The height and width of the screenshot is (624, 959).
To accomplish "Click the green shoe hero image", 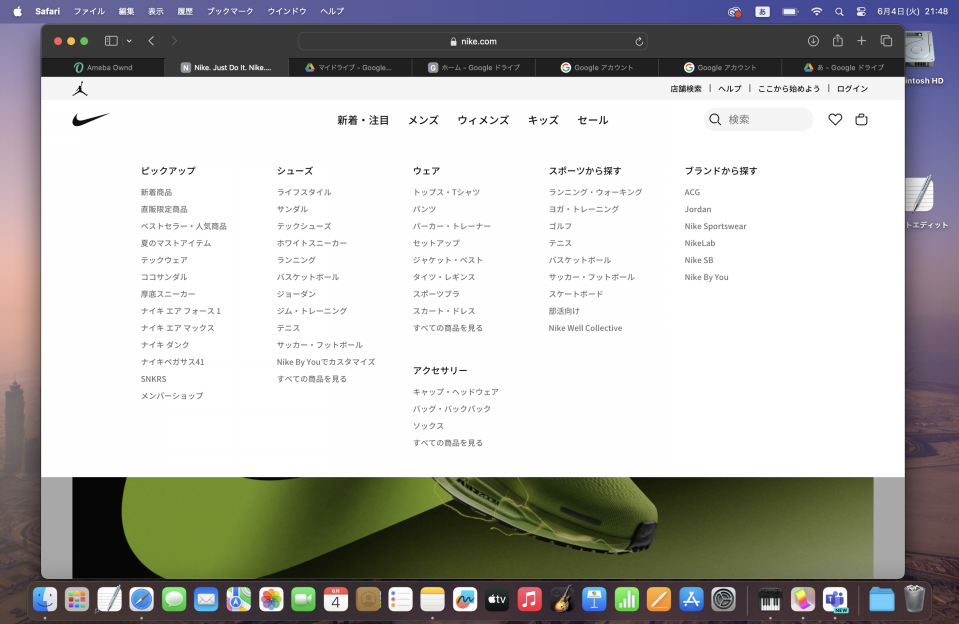I will 472,527.
